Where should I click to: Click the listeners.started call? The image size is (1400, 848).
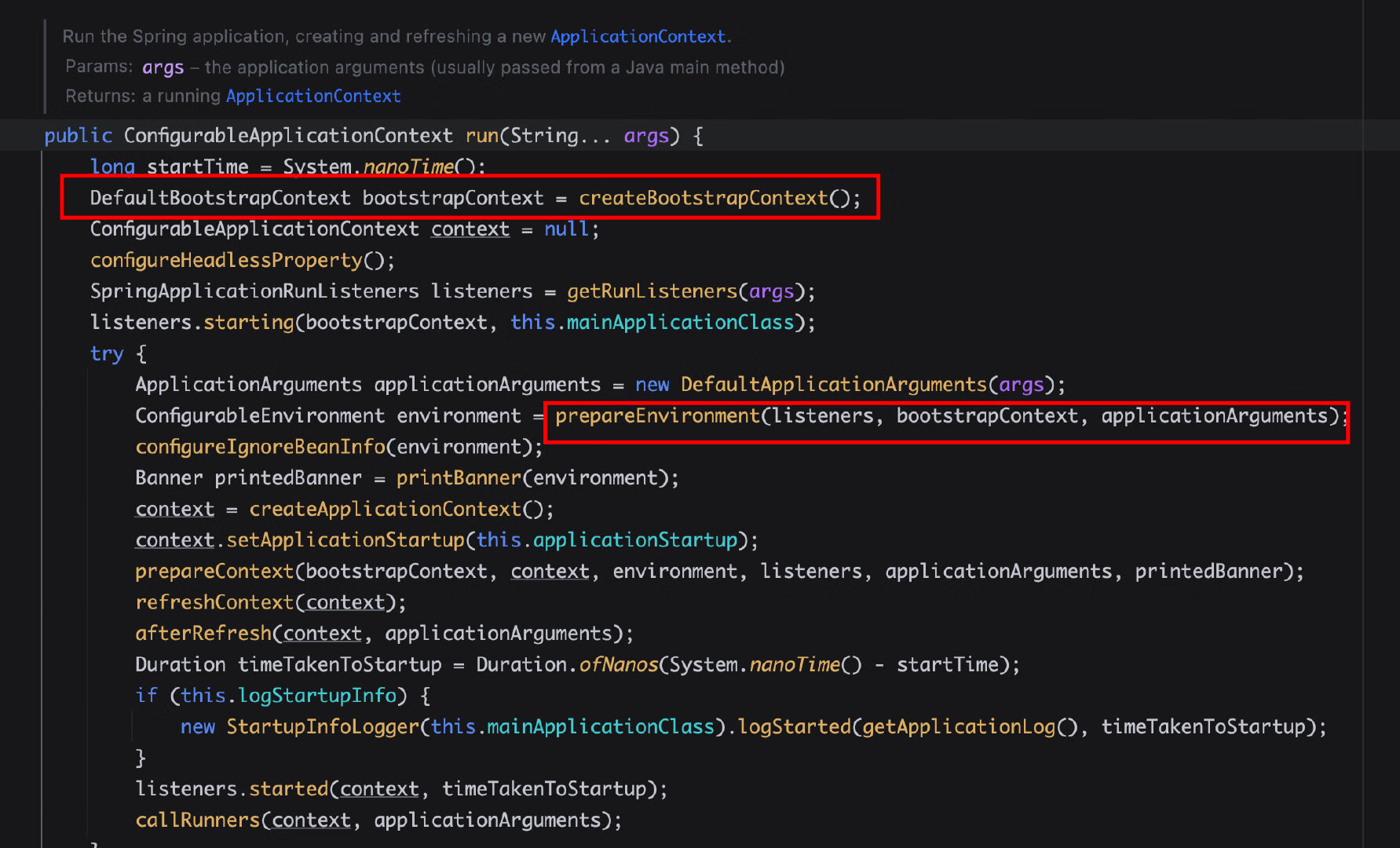(232, 789)
